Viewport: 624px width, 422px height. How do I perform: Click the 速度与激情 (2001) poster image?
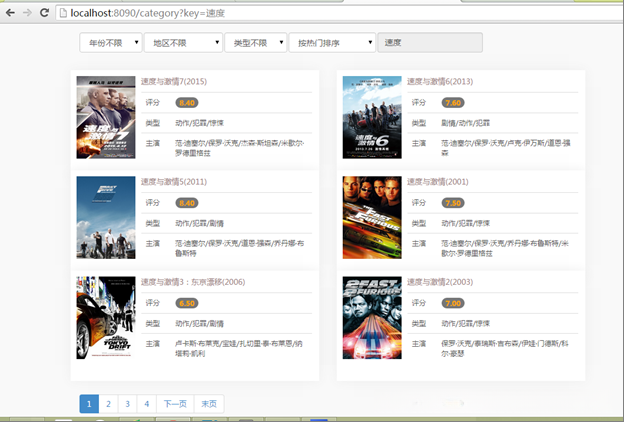(x=371, y=217)
